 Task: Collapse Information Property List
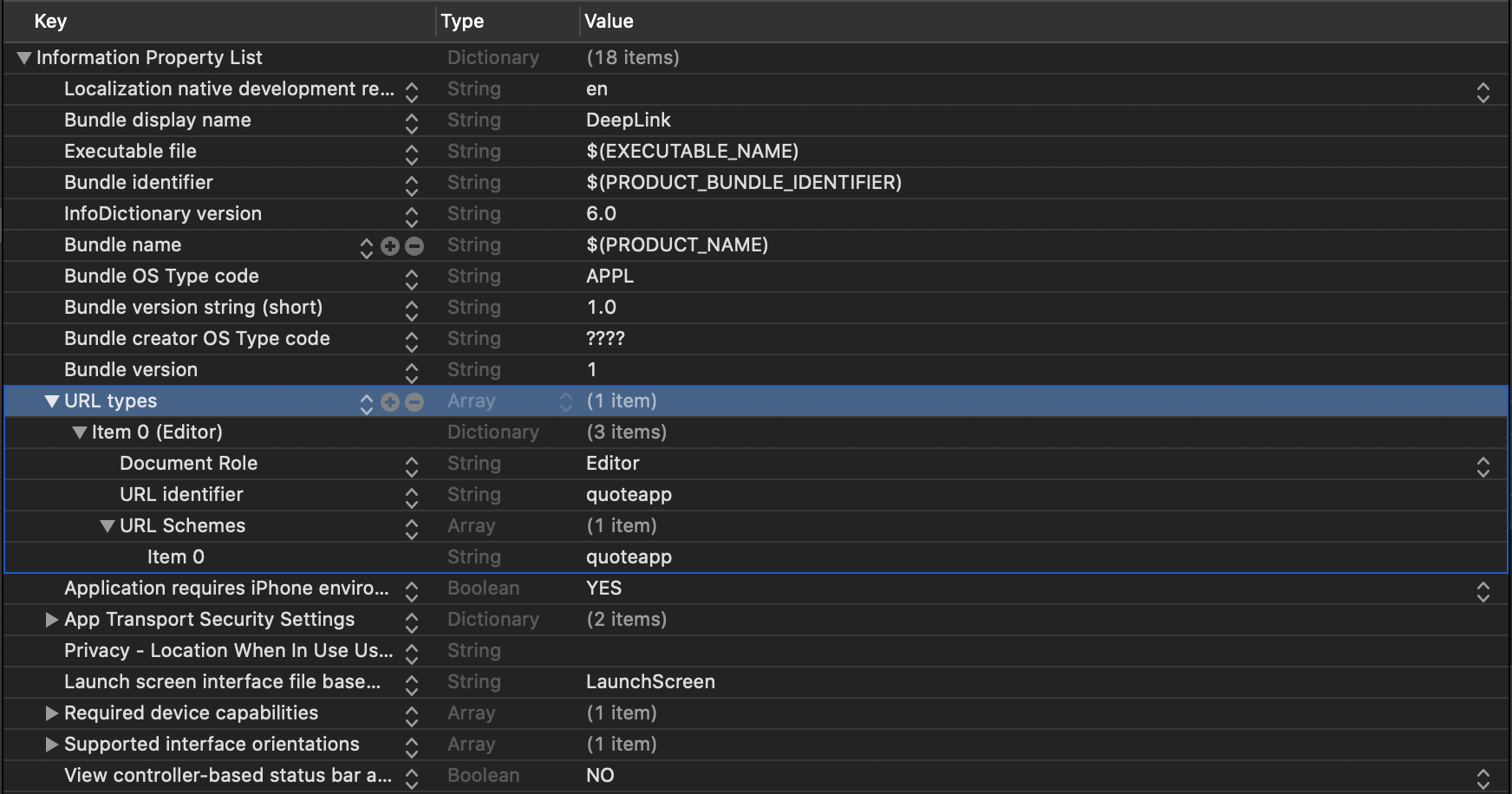click(24, 58)
